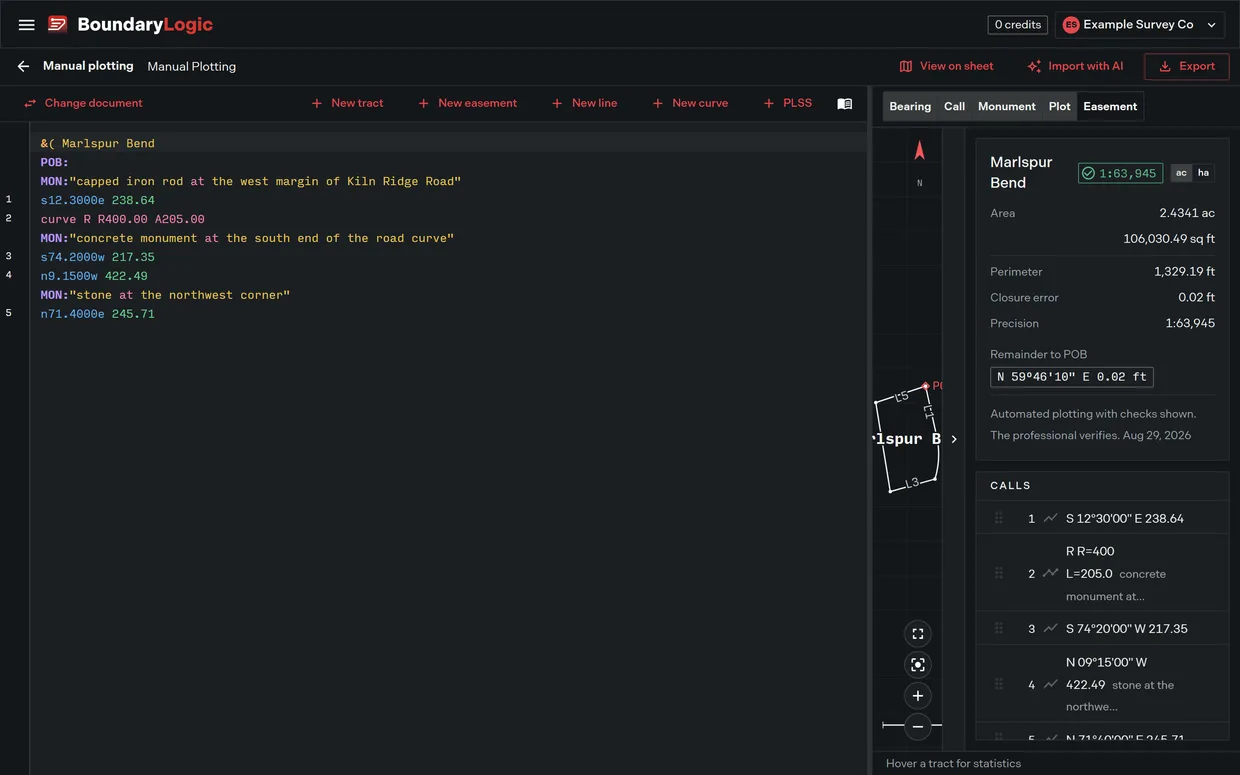Click the 1:63,945 precision badge
Viewport: 1240px width, 775px height.
click(1120, 173)
